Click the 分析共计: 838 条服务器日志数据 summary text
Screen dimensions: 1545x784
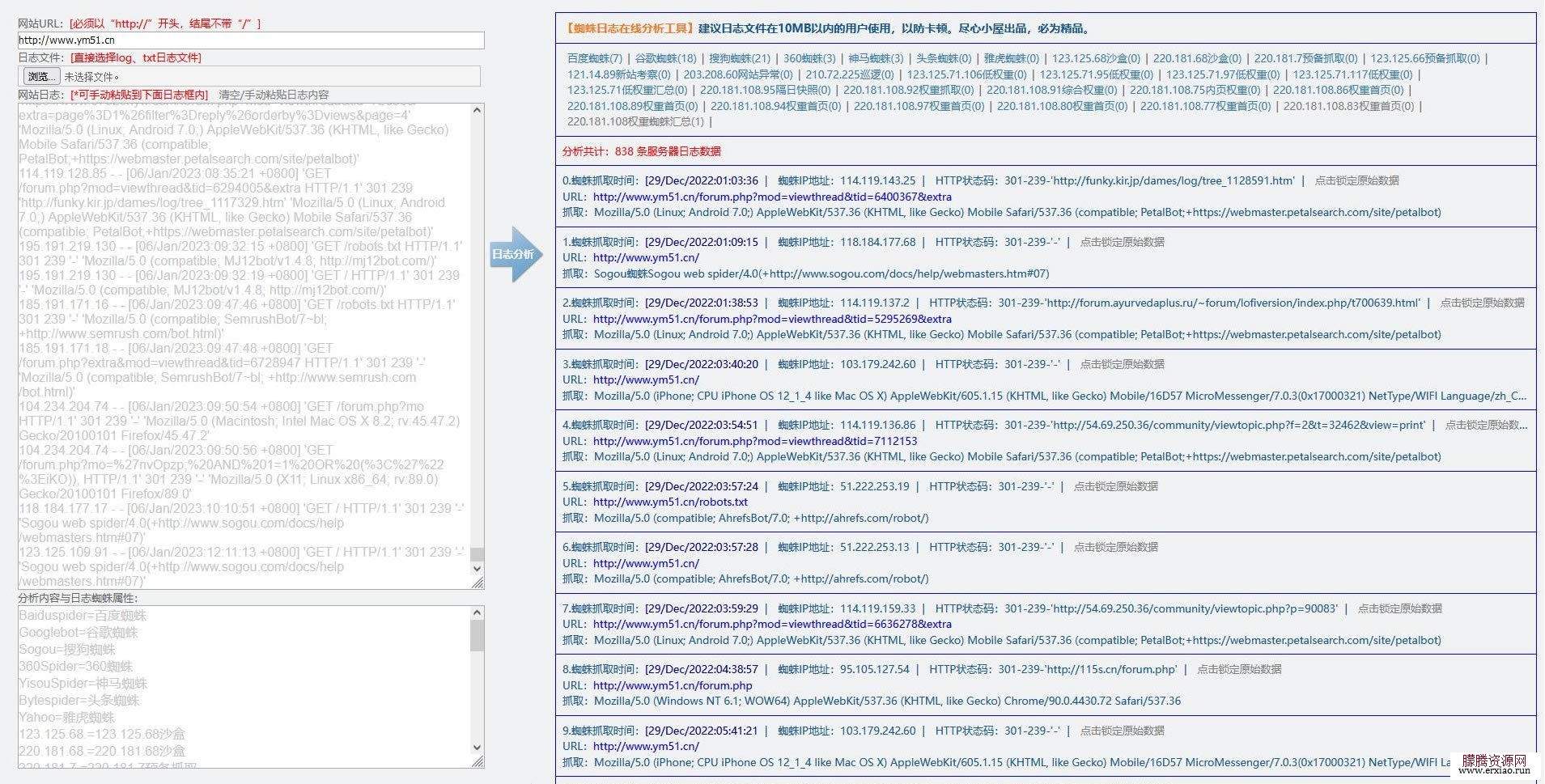pyautogui.click(x=642, y=151)
